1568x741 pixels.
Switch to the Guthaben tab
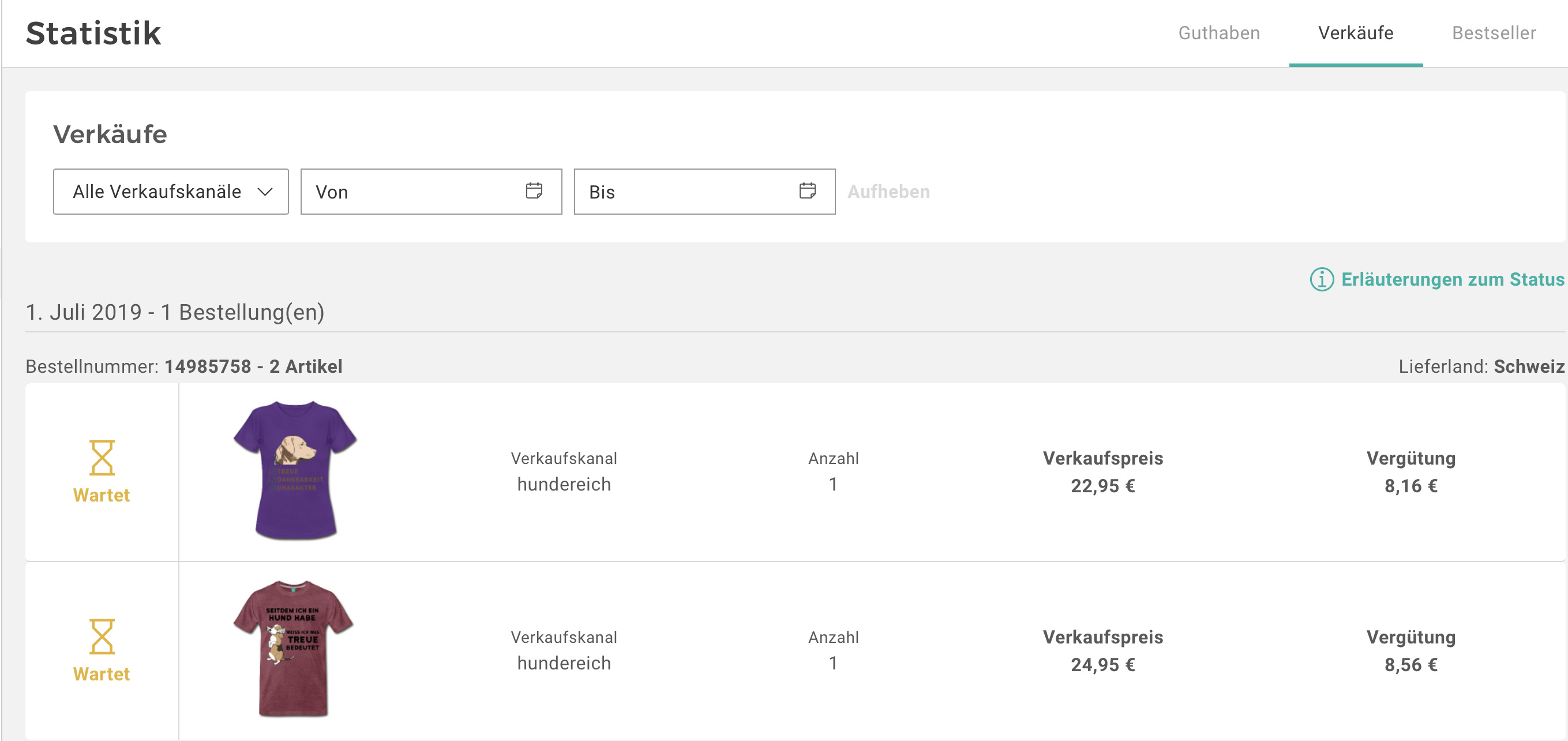[1218, 33]
